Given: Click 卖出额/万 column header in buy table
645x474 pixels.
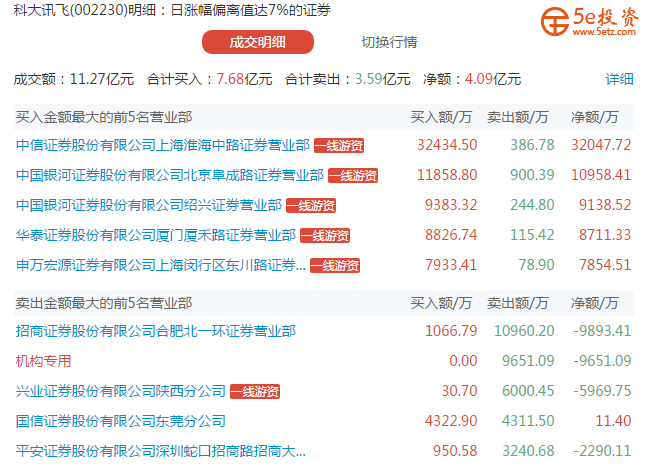Looking at the screenshot, I should (517, 117).
